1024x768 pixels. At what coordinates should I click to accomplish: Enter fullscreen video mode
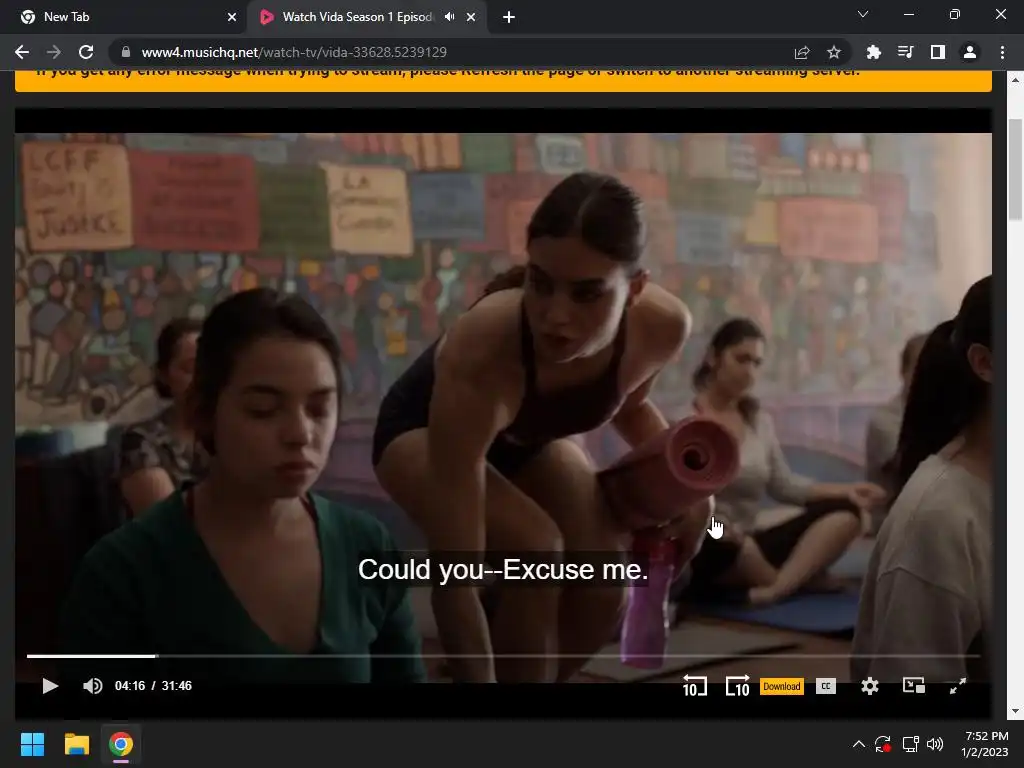coord(957,686)
